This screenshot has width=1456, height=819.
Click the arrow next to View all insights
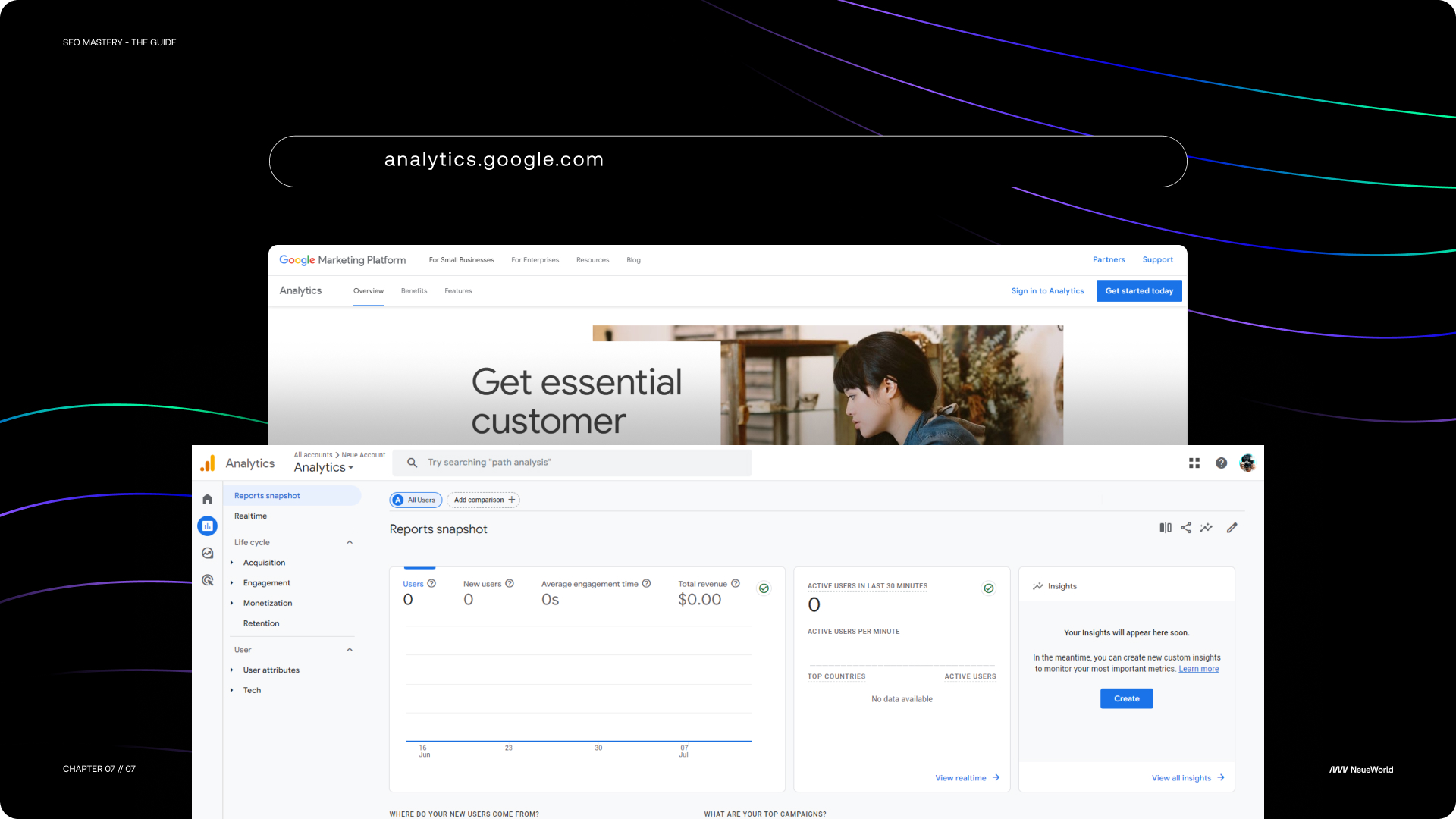[1221, 778]
